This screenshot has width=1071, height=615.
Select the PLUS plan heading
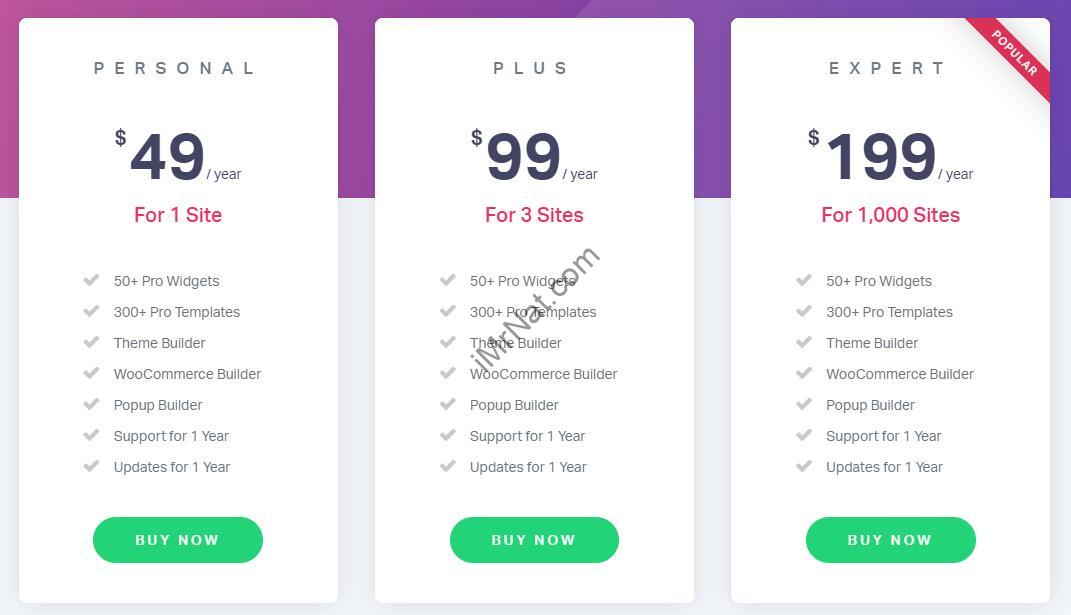(531, 68)
